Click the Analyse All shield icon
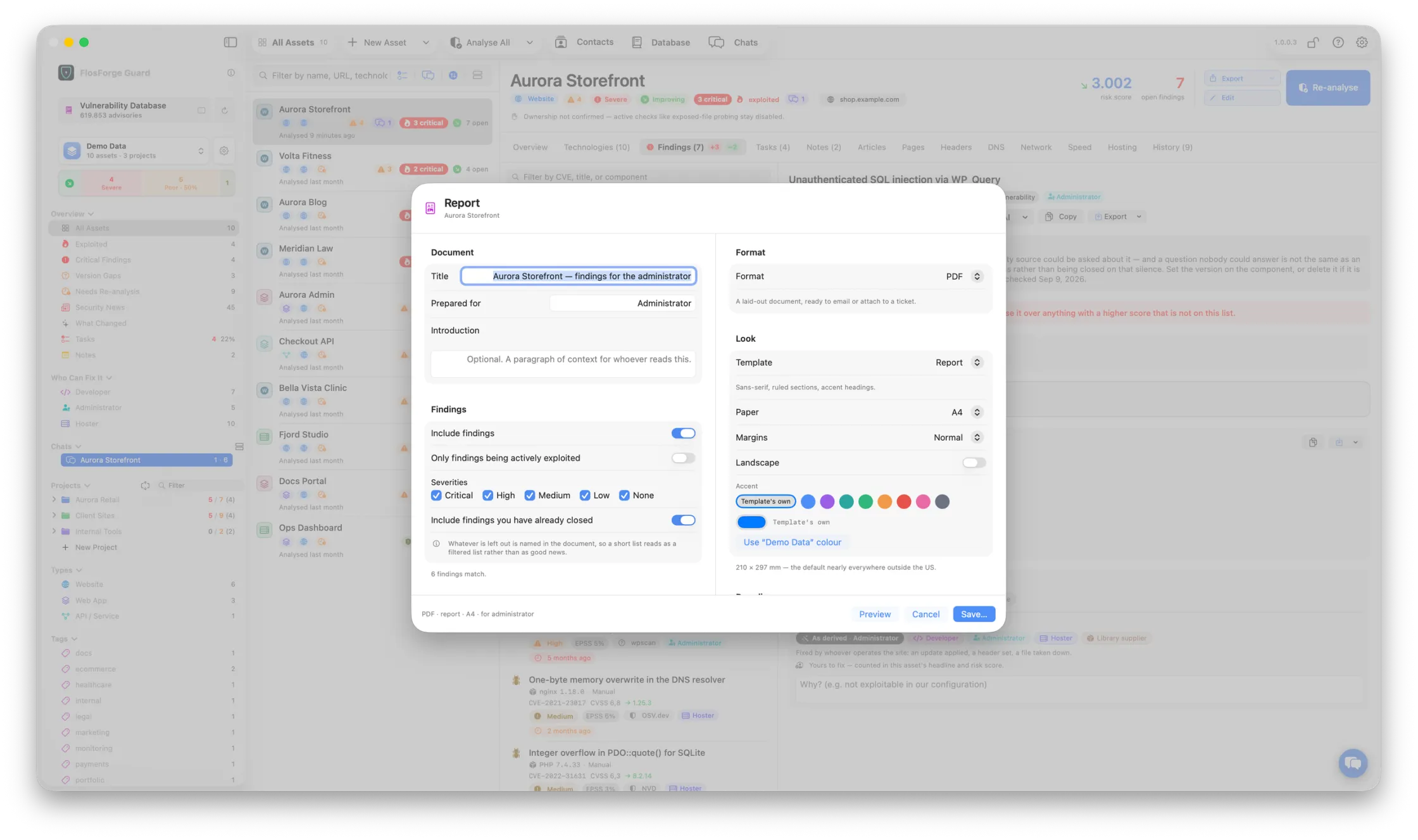Viewport: 1418px width, 840px height. pyautogui.click(x=455, y=42)
